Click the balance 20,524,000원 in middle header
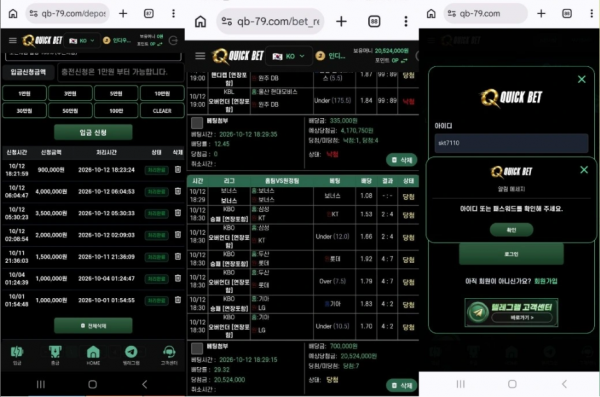 (x=391, y=51)
